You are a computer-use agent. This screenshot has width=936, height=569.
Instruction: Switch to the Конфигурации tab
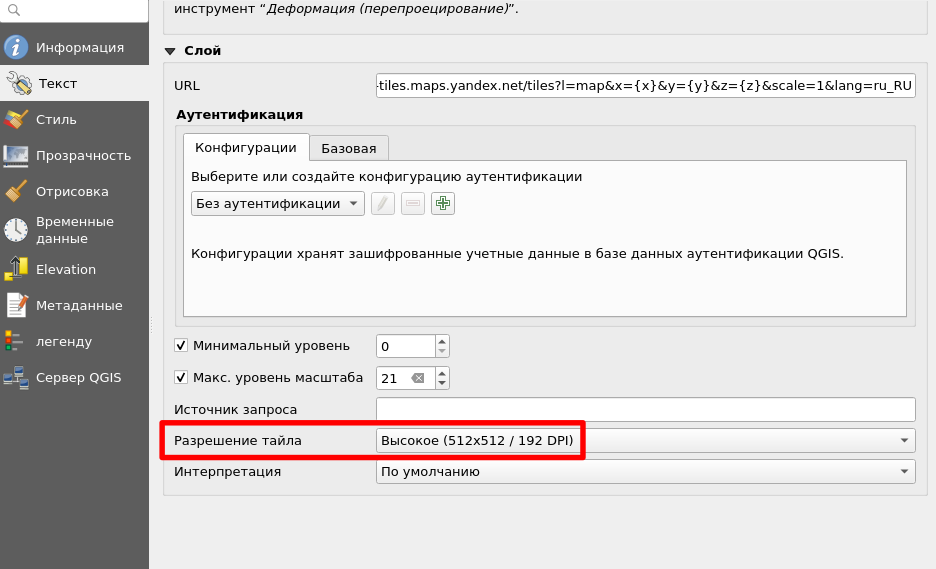click(x=246, y=147)
